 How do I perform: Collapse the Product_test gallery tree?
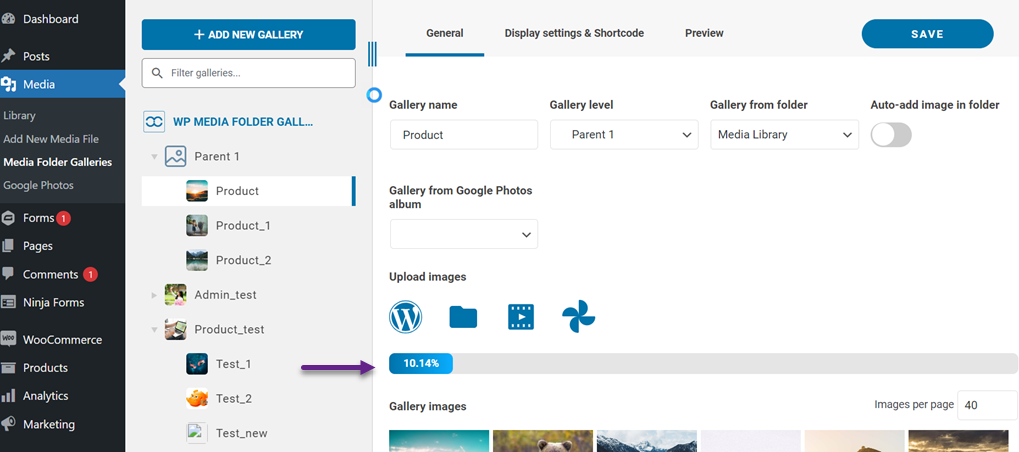tap(154, 329)
